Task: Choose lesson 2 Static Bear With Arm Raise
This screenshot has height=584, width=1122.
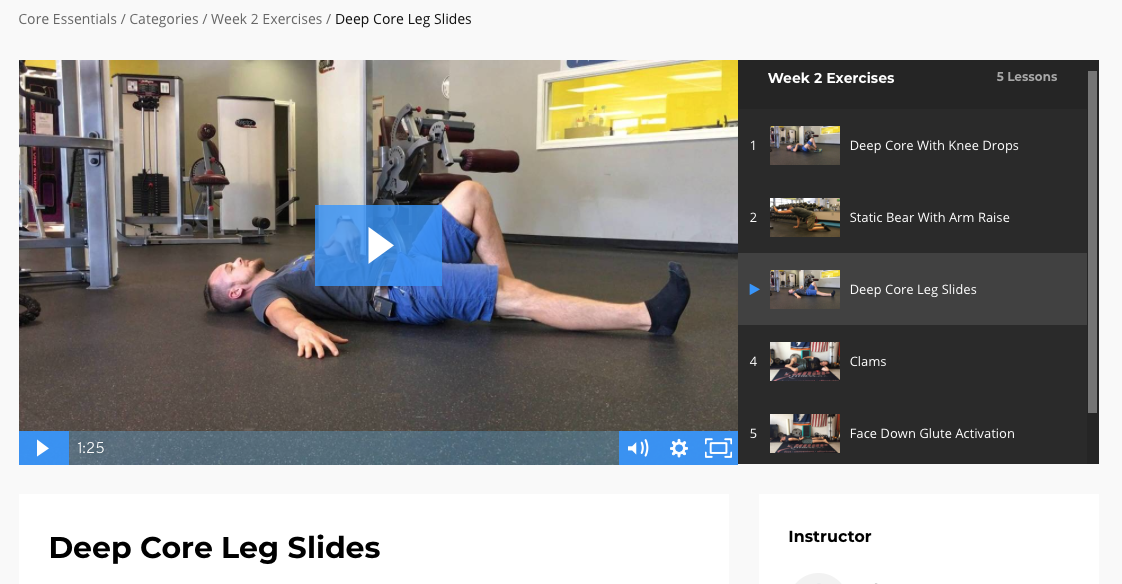Action: click(x=913, y=218)
